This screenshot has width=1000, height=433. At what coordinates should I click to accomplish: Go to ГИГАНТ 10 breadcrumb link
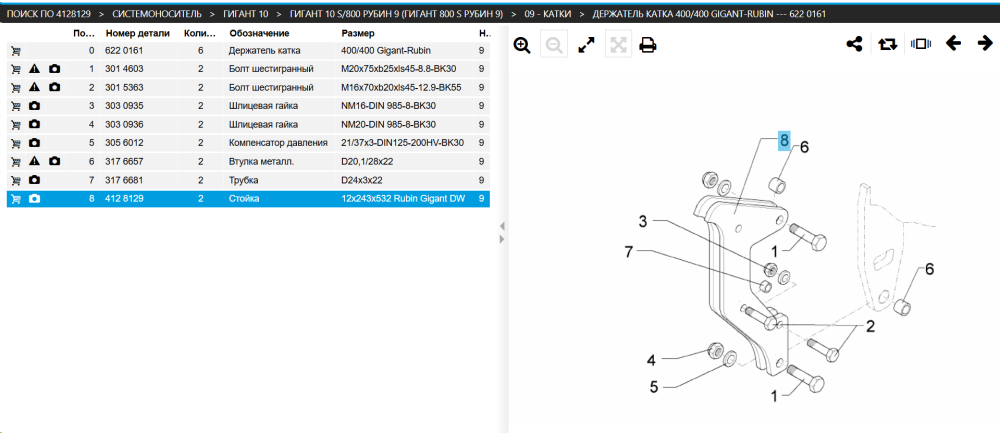246,13
